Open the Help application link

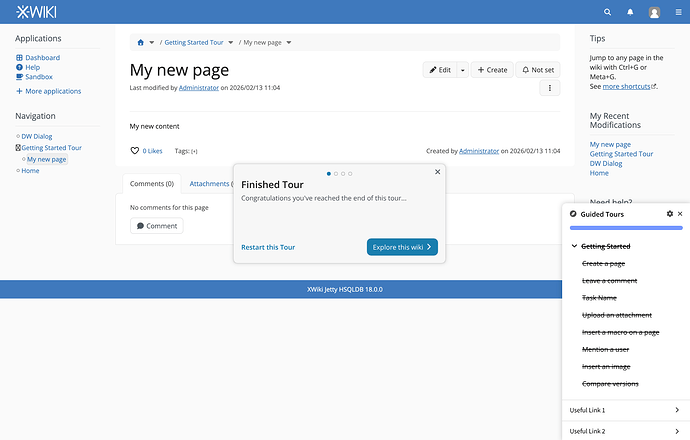(33, 67)
